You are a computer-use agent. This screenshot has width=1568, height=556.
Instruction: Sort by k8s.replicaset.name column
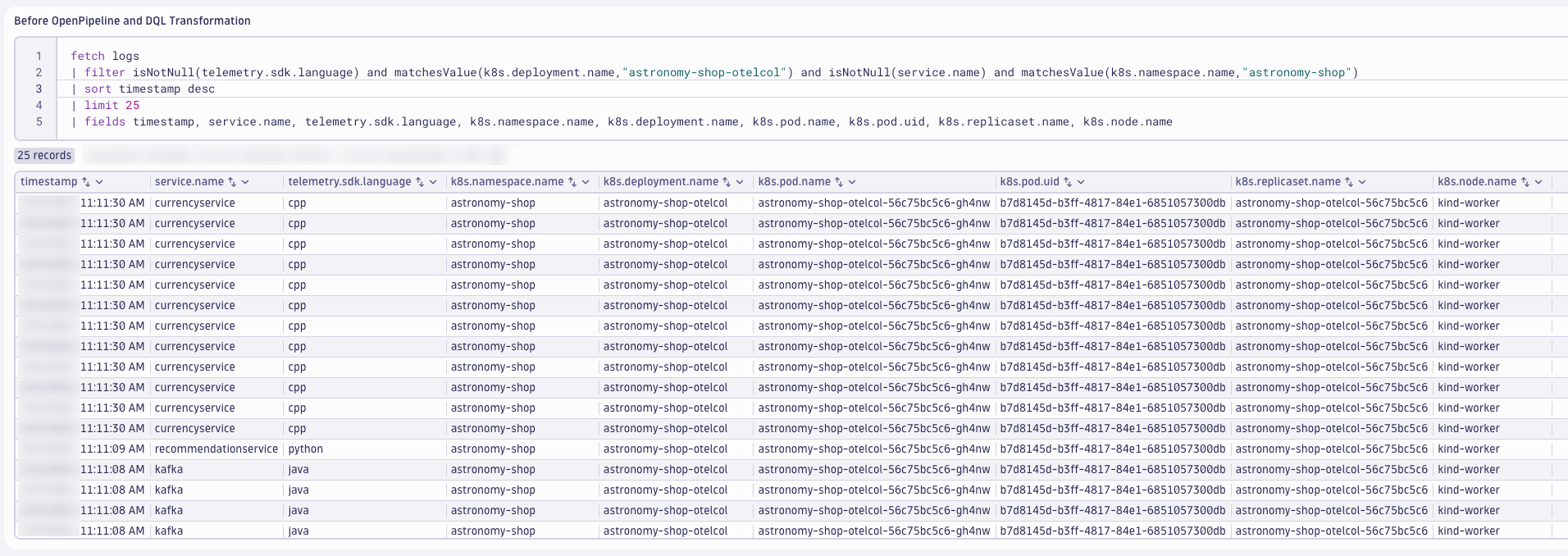[1349, 182]
